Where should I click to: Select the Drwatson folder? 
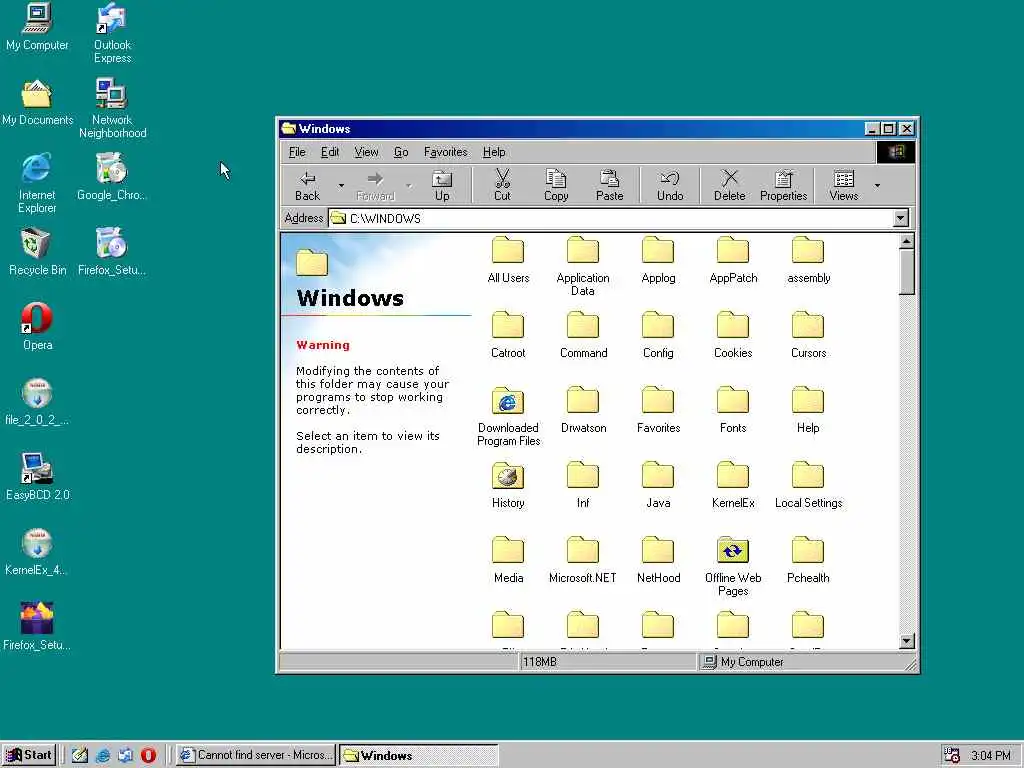pos(583,410)
